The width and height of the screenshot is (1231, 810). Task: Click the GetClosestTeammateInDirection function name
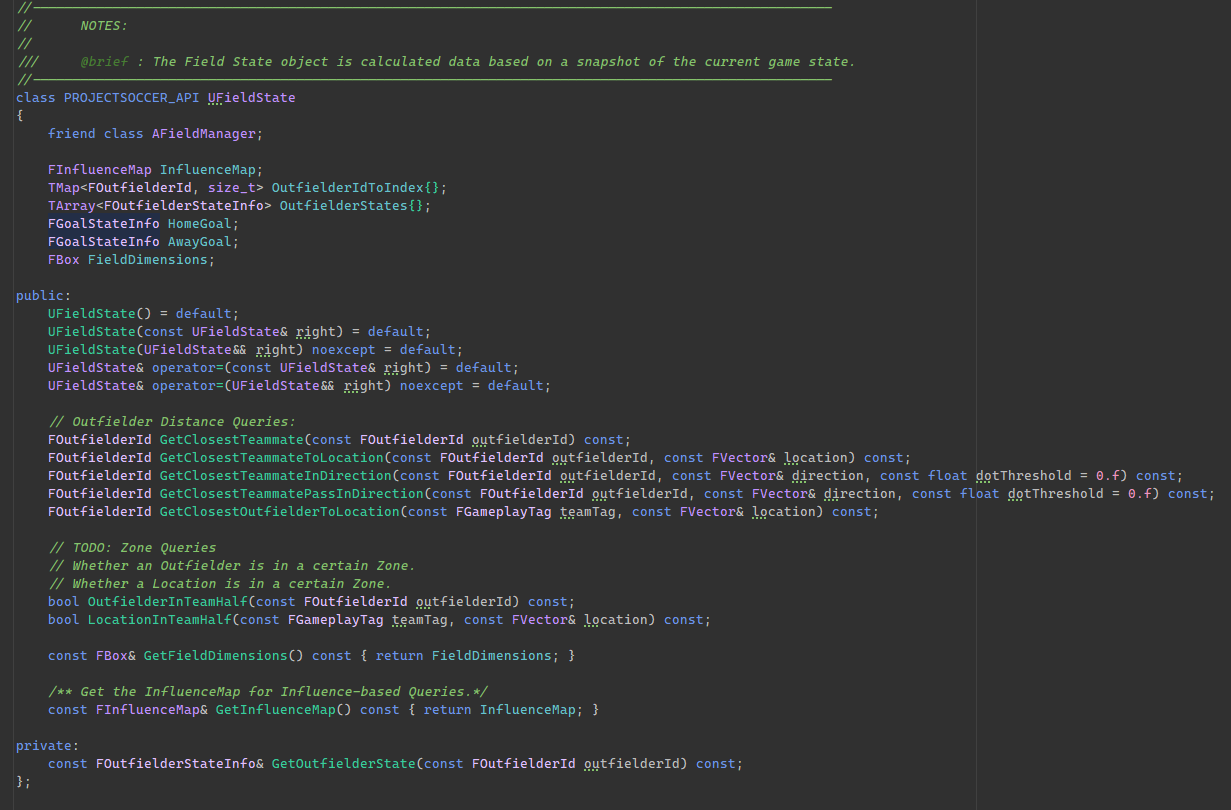pos(275,476)
